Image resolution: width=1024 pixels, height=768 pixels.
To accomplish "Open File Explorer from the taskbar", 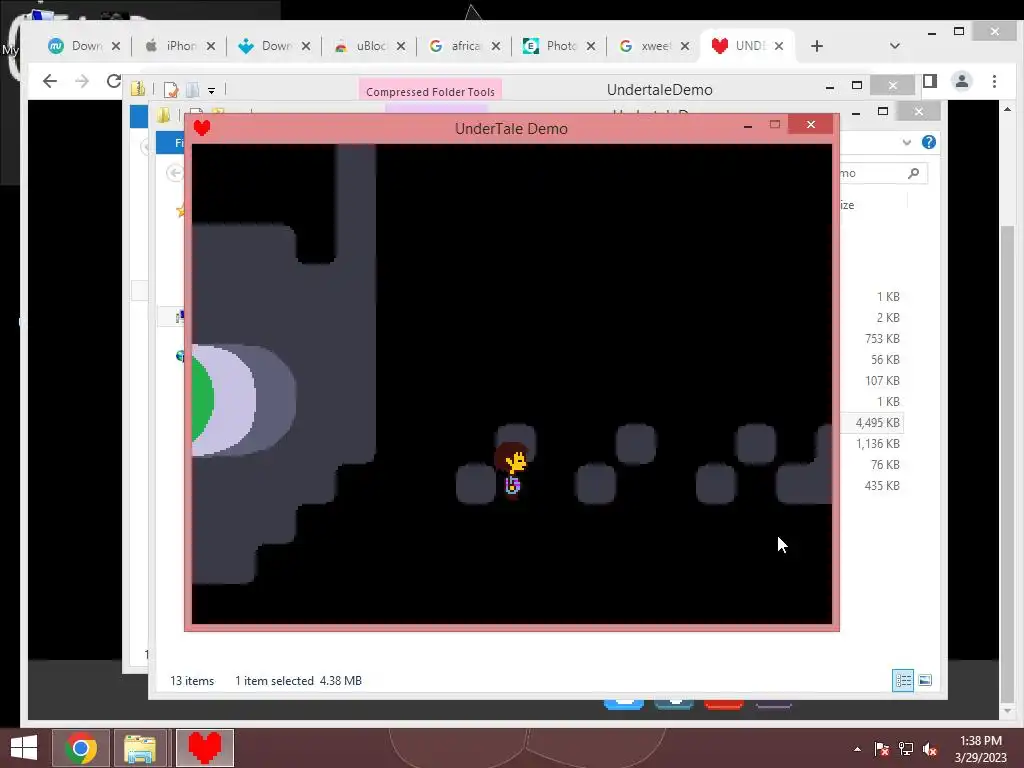I will click(140, 748).
